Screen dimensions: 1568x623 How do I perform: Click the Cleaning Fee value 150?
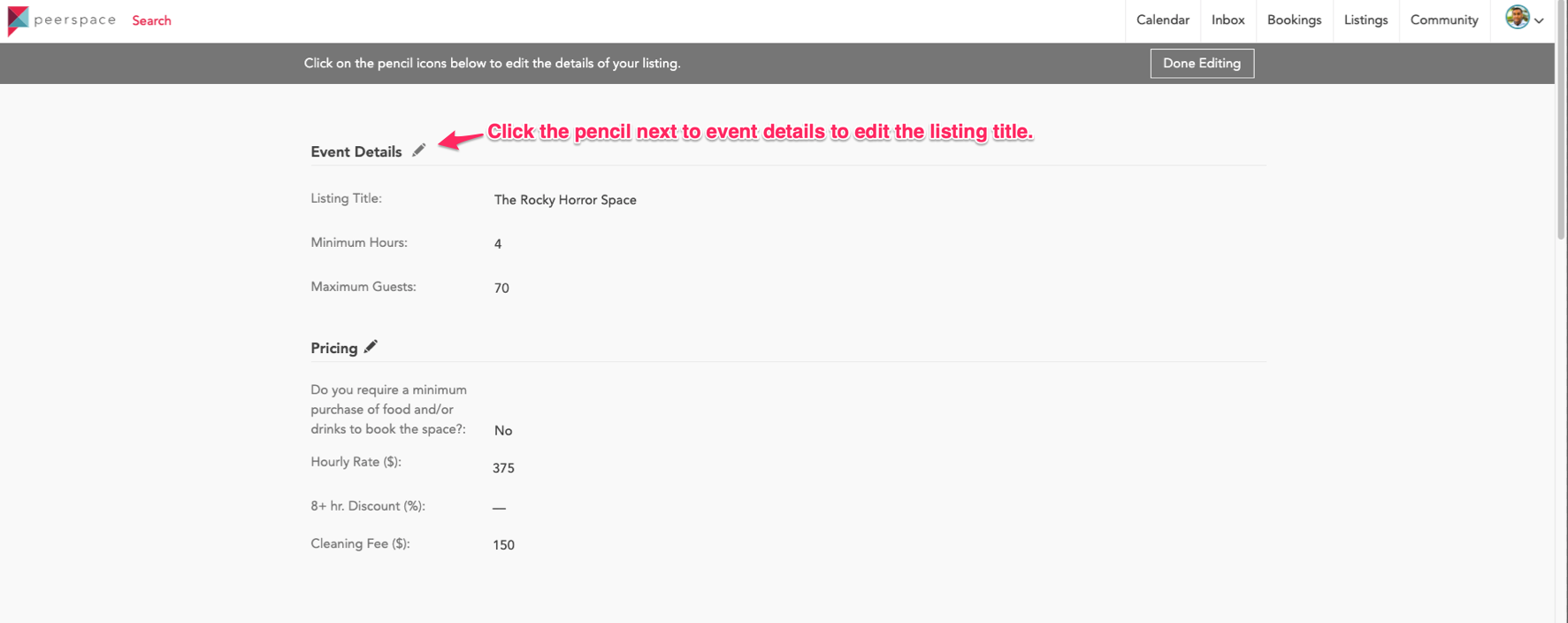coord(503,545)
